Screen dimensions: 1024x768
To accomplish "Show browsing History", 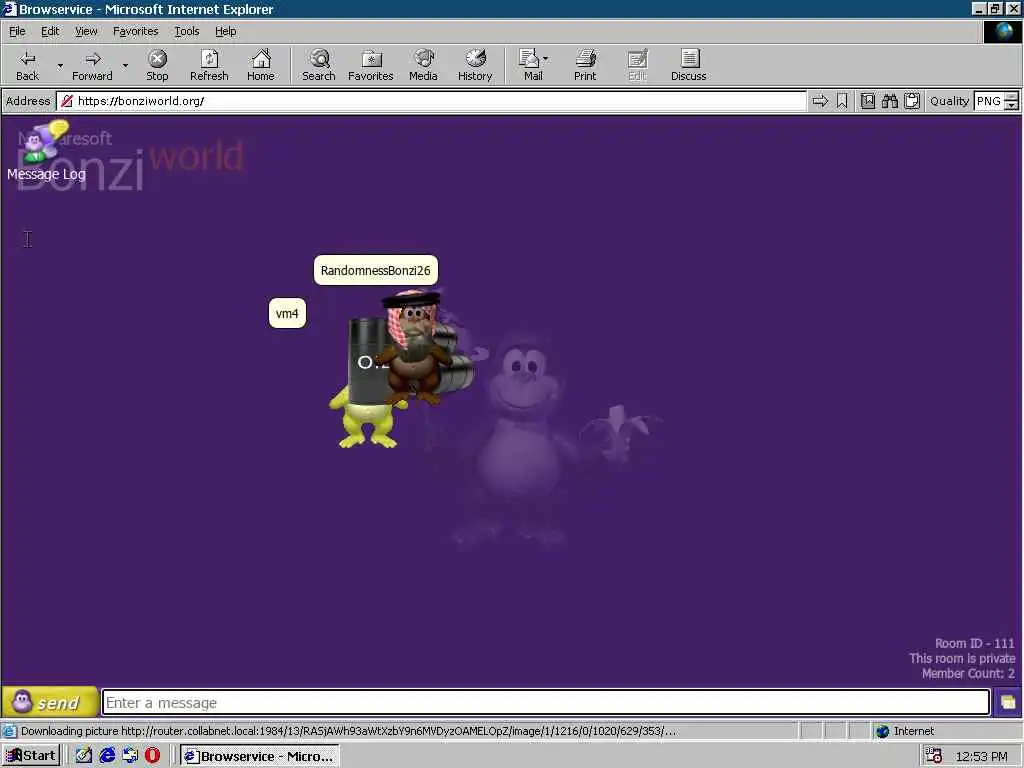I will [475, 65].
